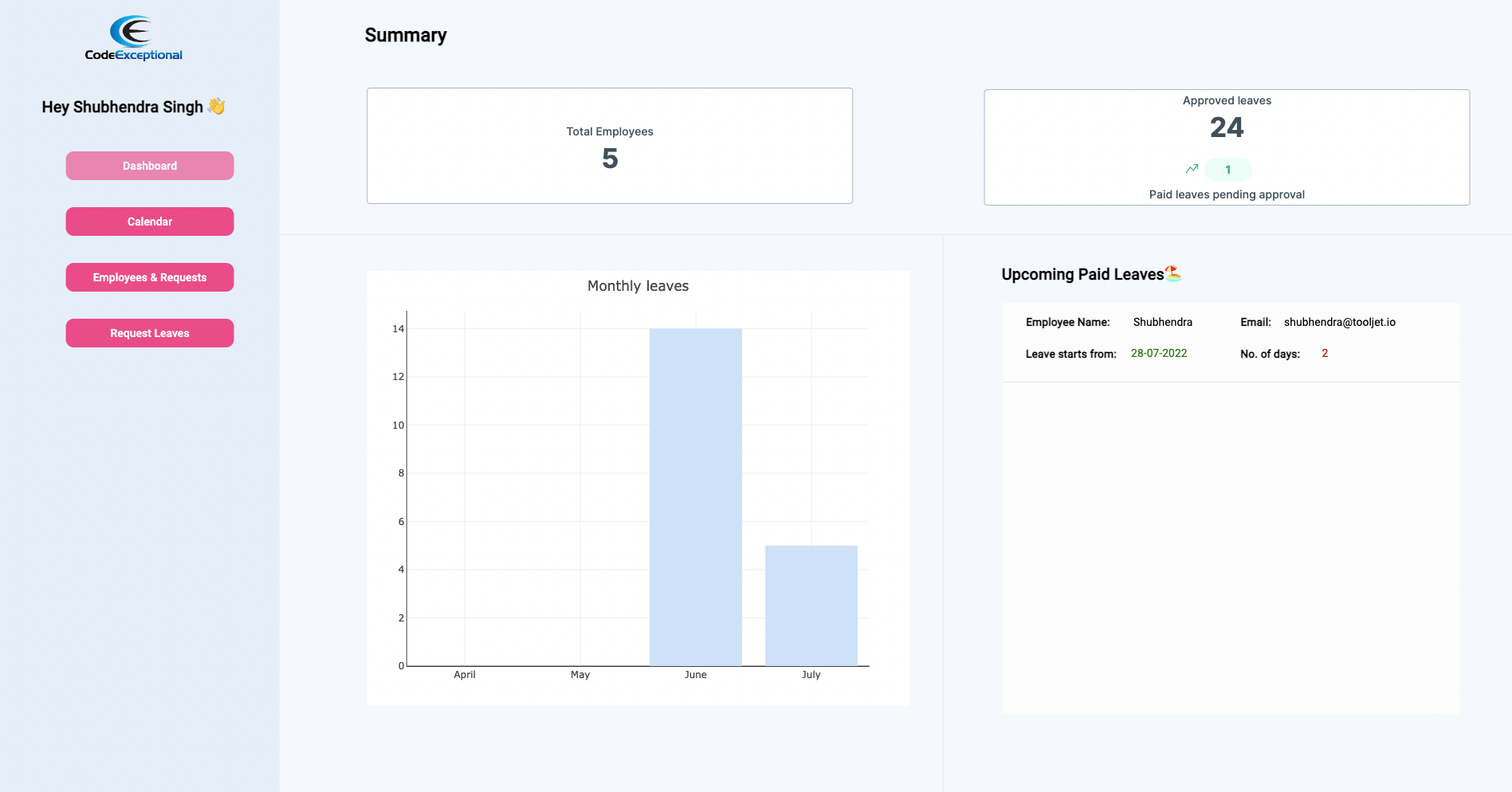The height and width of the screenshot is (792, 1512).
Task: Click the green badge showing 1 pending leave
Action: (x=1228, y=169)
